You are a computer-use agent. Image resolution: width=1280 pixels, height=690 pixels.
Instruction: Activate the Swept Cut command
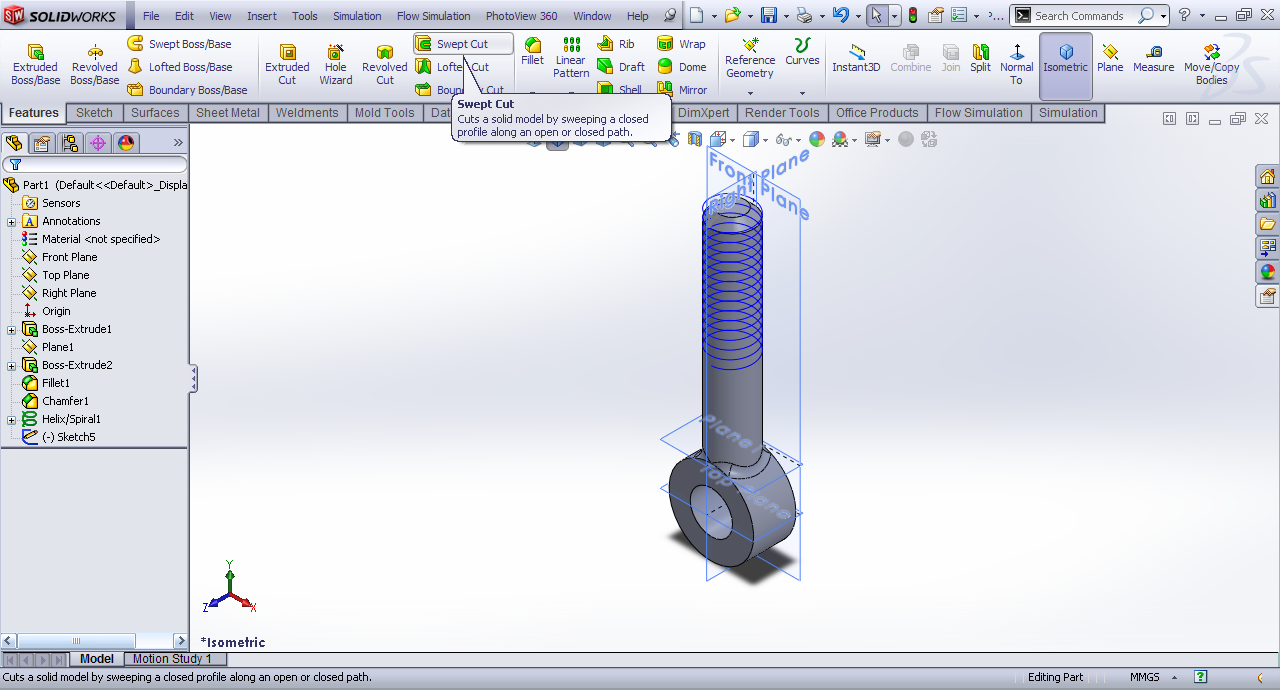[464, 44]
